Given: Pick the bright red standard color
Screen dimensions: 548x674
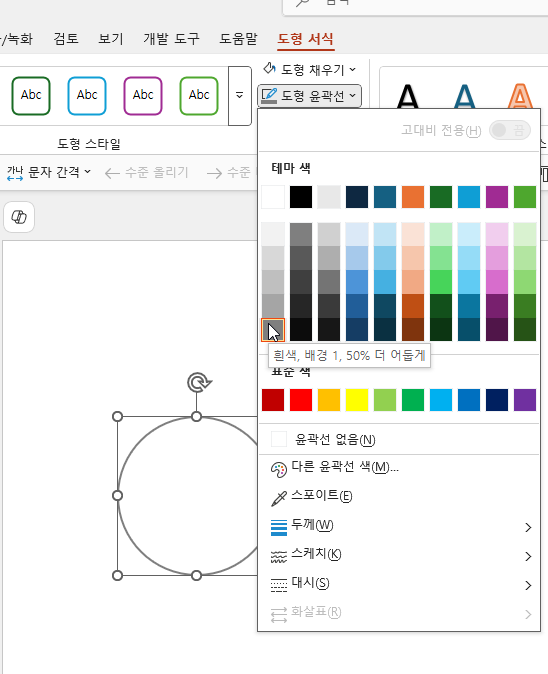Looking at the screenshot, I should coord(301,400).
